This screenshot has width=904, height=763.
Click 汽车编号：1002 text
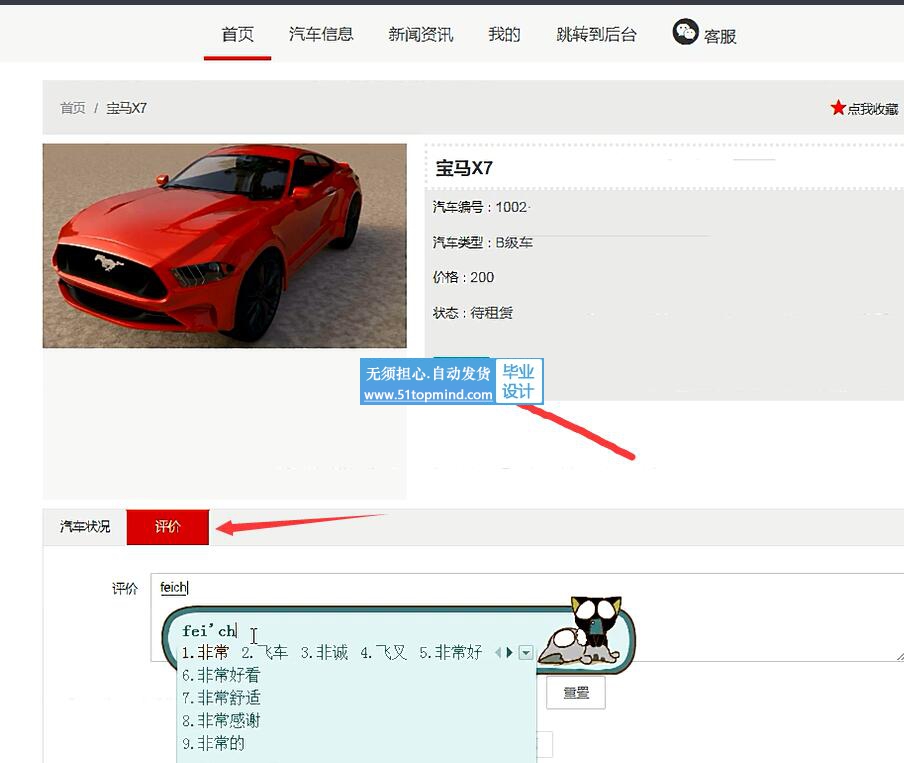coord(480,207)
